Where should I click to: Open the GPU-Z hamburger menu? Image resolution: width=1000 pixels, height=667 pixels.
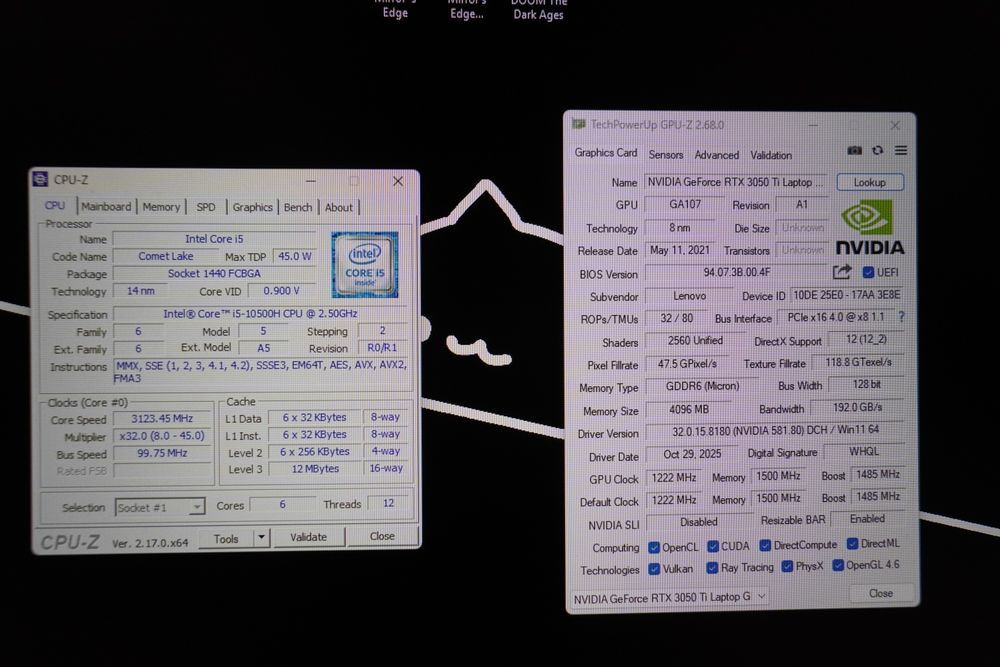901,150
